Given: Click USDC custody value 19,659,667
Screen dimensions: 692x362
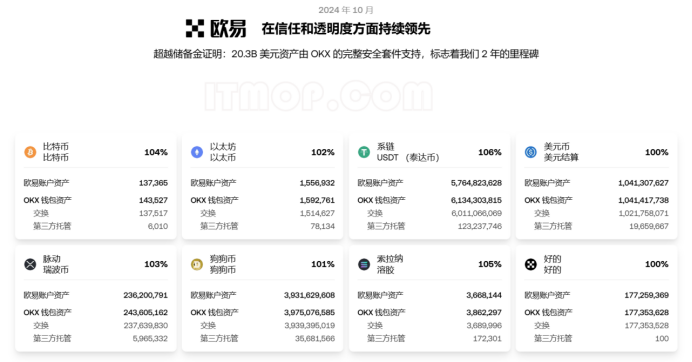Looking at the screenshot, I should 649,226.
